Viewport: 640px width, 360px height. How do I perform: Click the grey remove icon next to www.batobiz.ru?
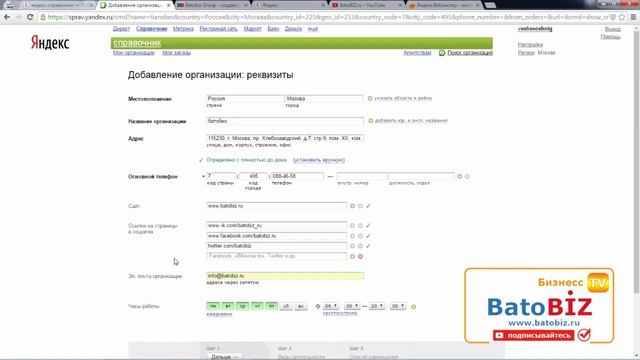360,206
